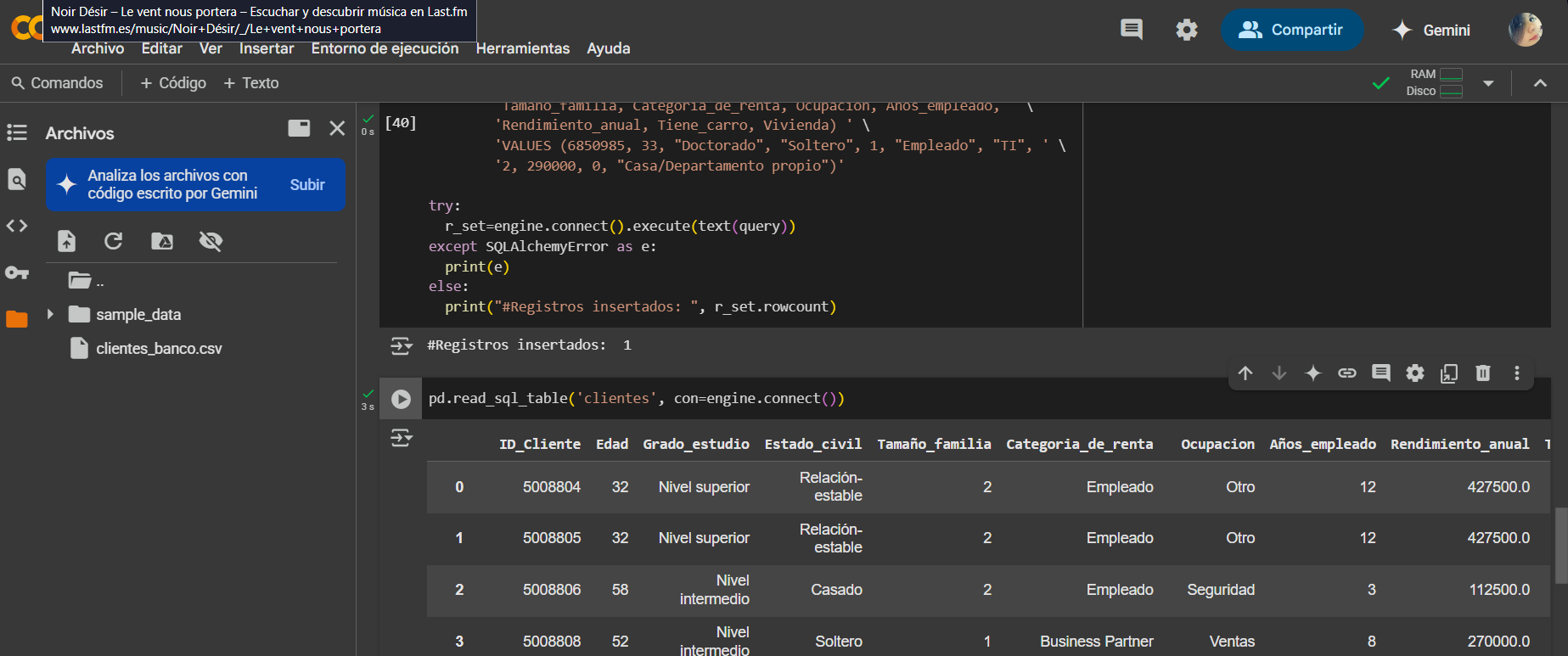This screenshot has width=1568, height=656.
Task: Pop out the Archivos panel to a new tab
Action: [x=299, y=128]
